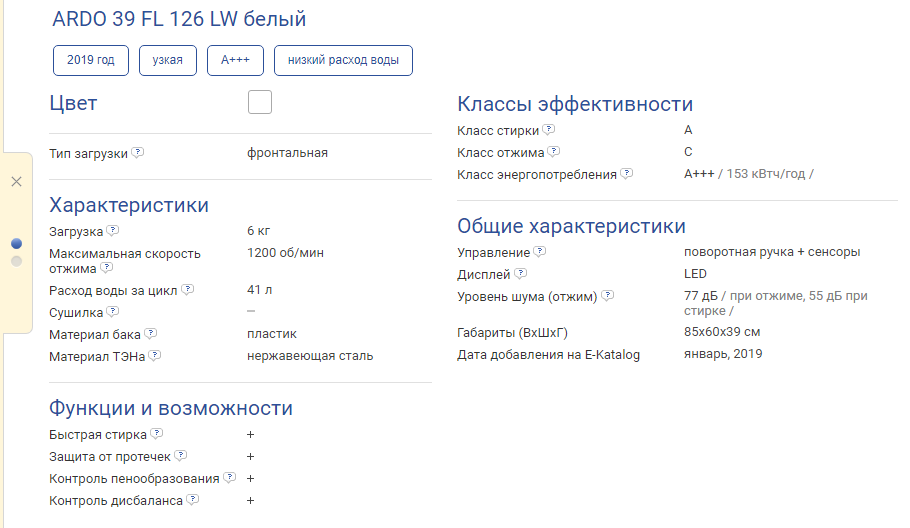Image resolution: width=910 pixels, height=528 pixels.
Task: Click the 2019 год tag
Action: point(91,60)
